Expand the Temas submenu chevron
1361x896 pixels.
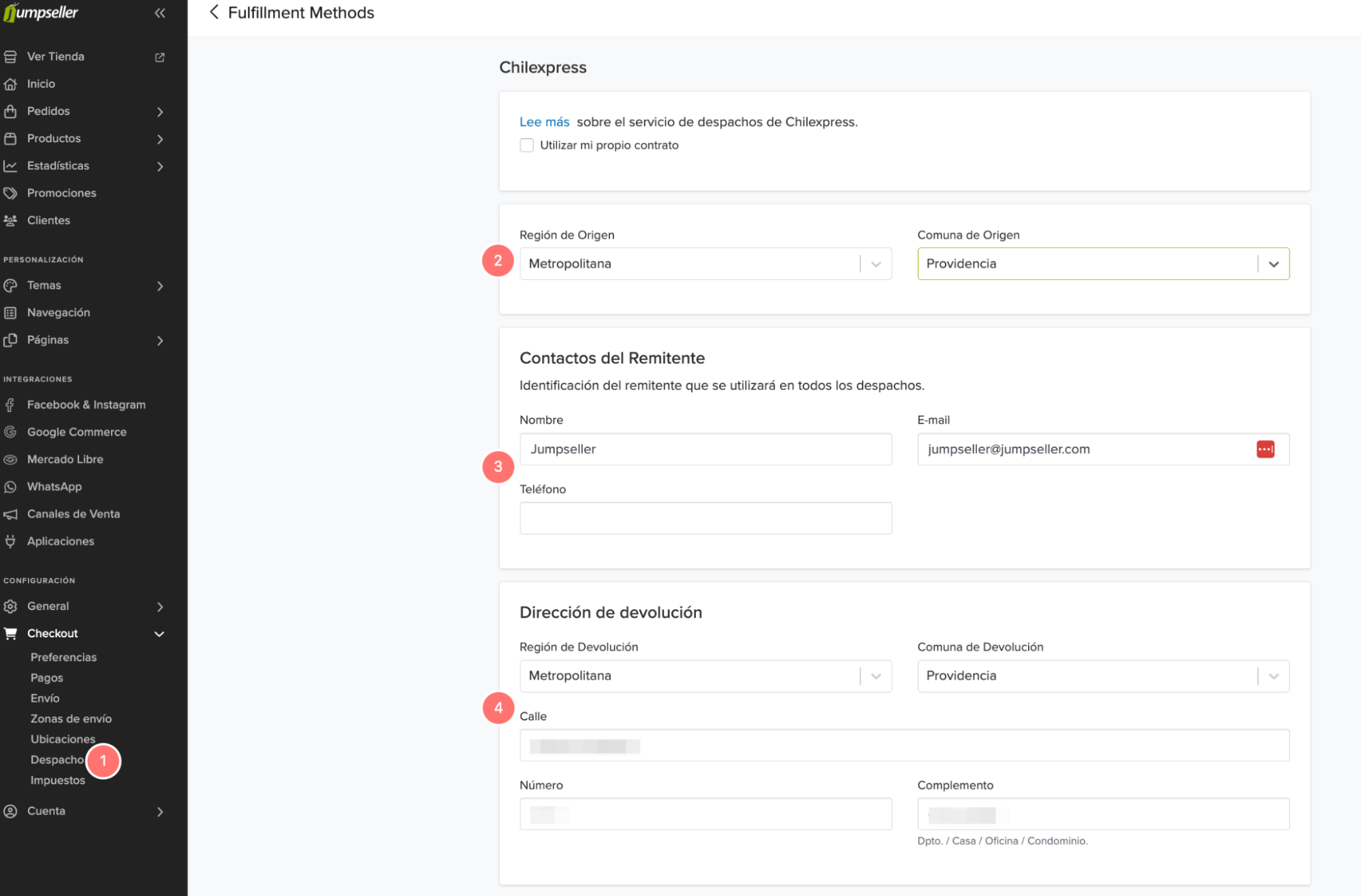160,286
